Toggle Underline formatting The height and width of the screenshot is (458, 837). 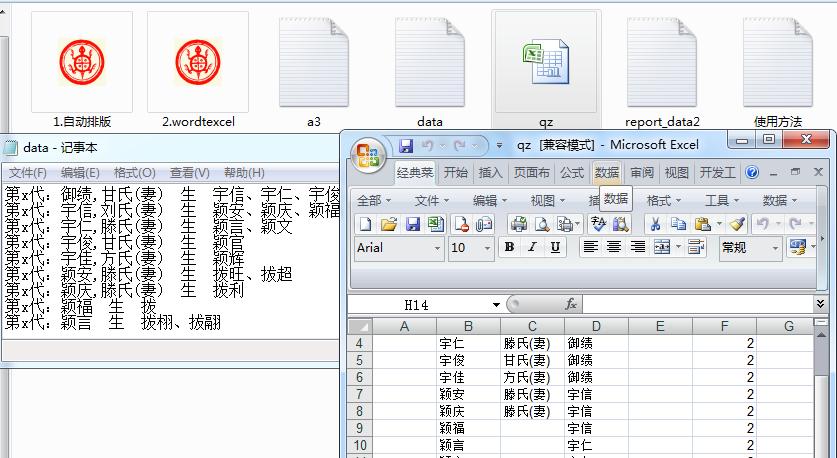click(x=555, y=247)
